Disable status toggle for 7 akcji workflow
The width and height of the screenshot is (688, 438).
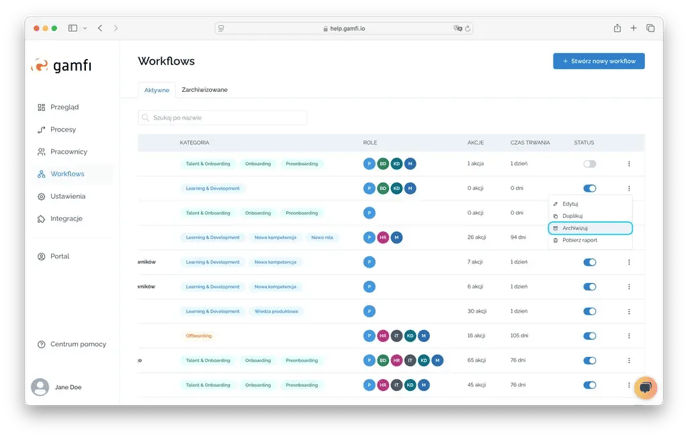click(x=589, y=262)
